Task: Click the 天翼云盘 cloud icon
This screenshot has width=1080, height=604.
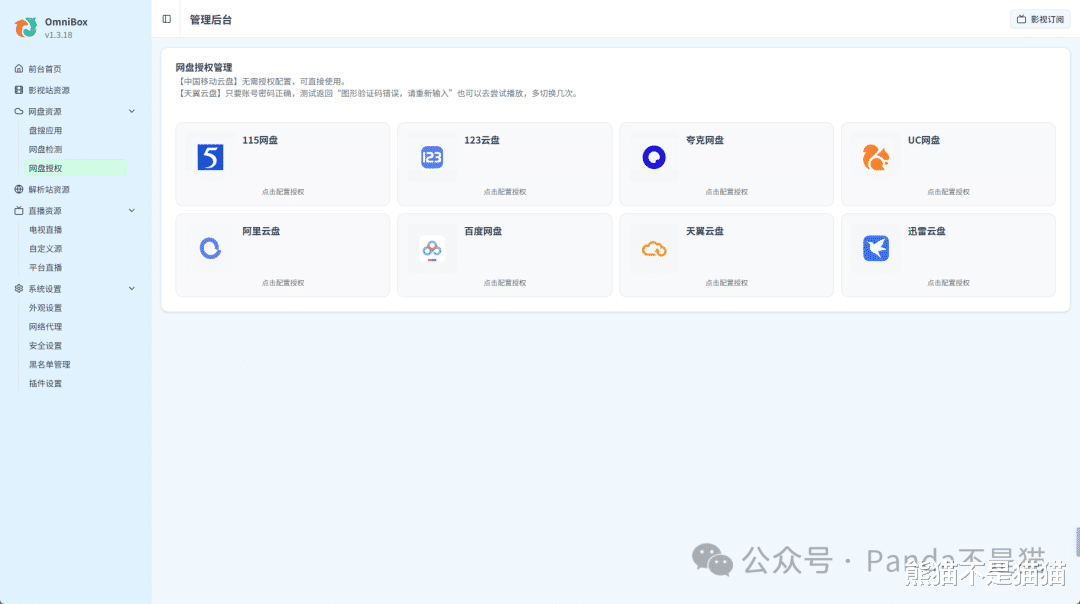Action: pyautogui.click(x=654, y=249)
